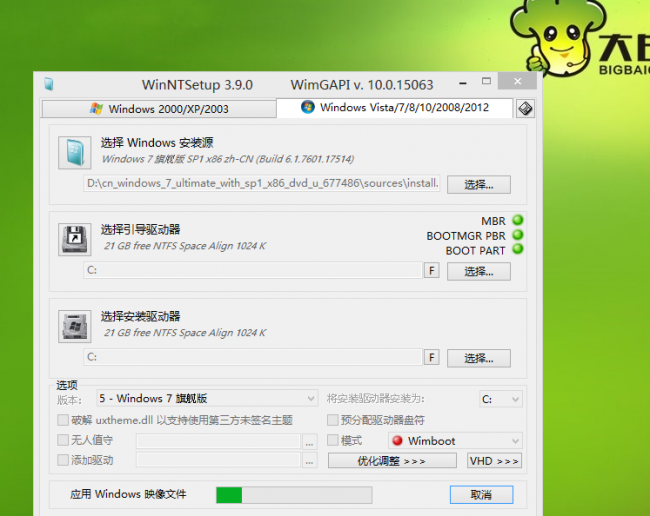The width and height of the screenshot is (650, 516).
Task: Toggle the 无人值守 unattended checkbox
Action: 63,440
